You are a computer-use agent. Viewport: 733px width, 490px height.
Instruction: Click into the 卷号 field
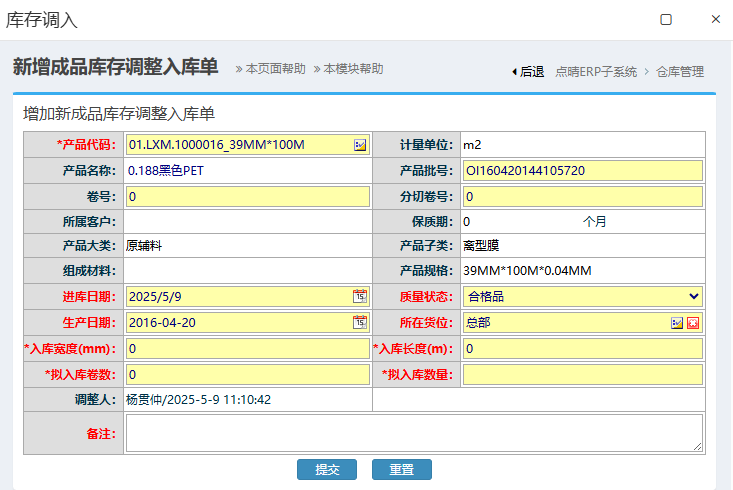point(247,196)
